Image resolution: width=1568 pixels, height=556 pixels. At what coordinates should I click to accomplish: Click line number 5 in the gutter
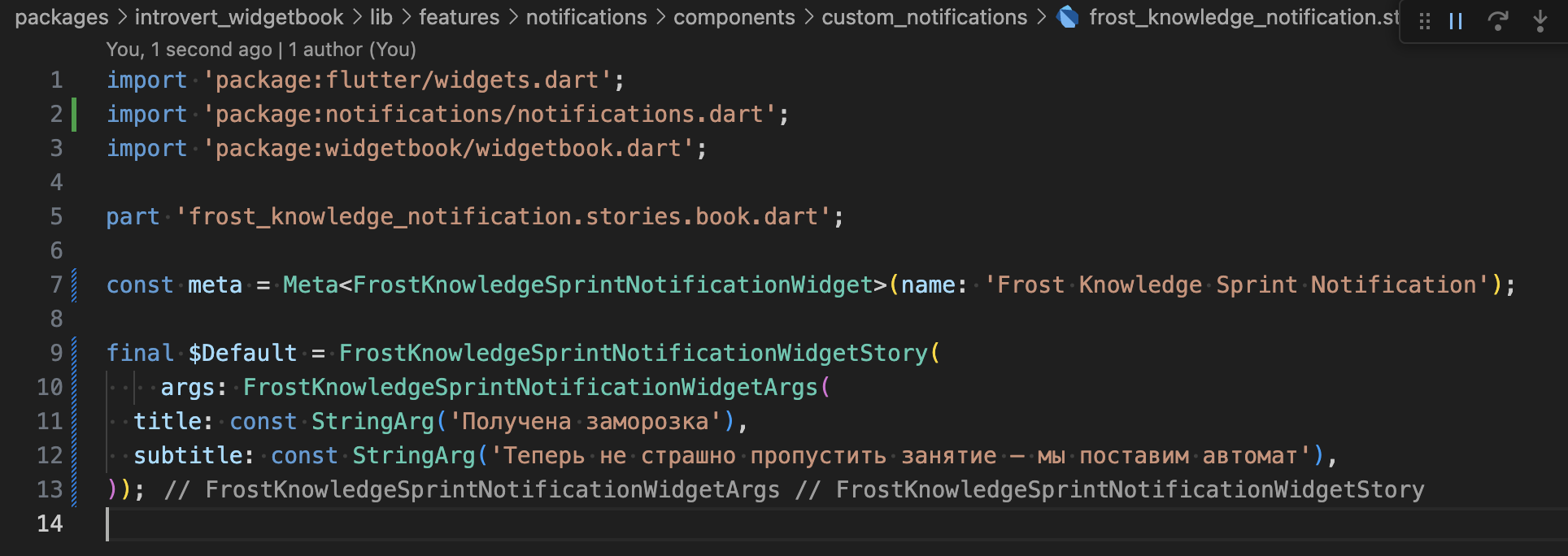click(x=56, y=216)
